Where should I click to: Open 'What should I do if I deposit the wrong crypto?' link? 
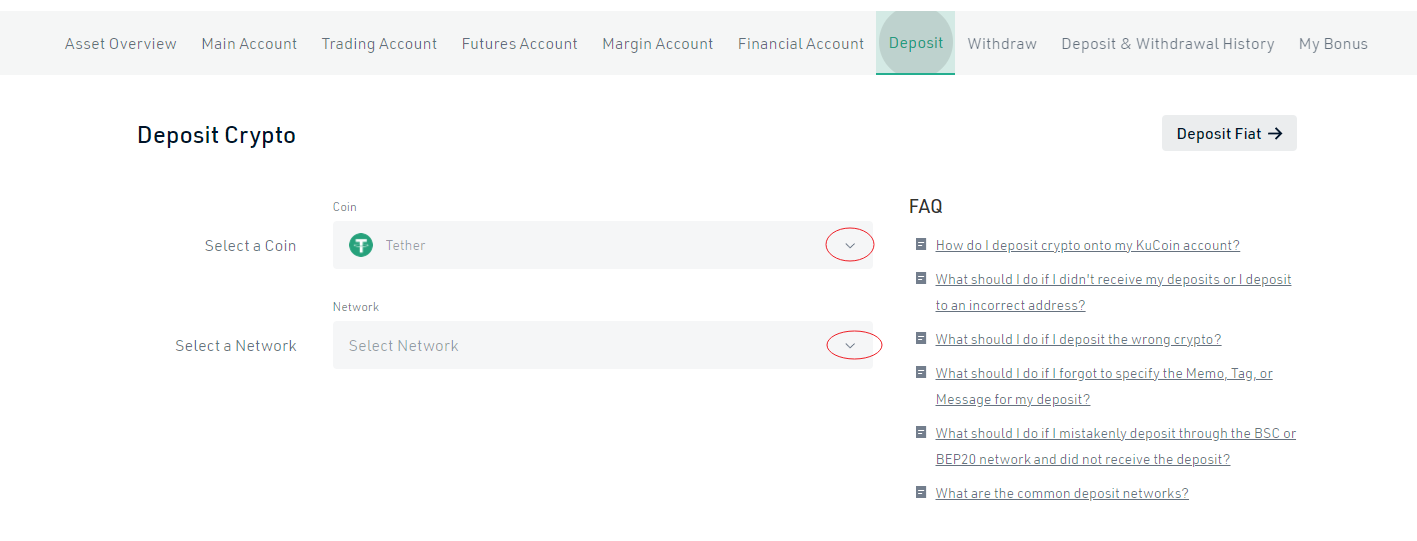point(1079,339)
